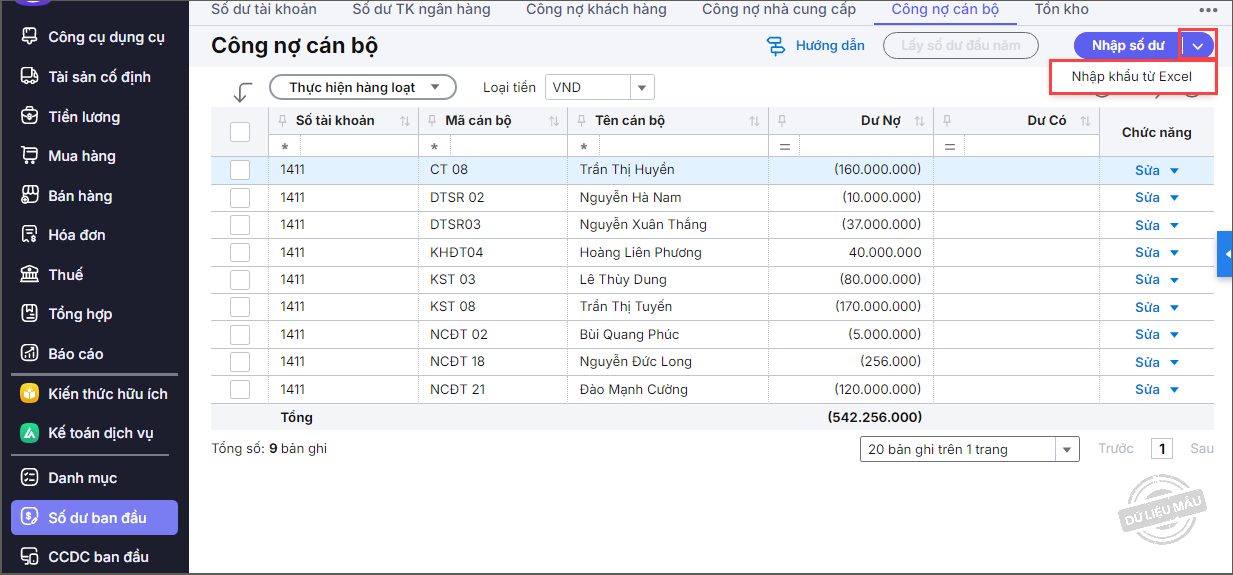
Task: Select checkbox for Đào Mạnh Cường row
Action: pos(240,389)
